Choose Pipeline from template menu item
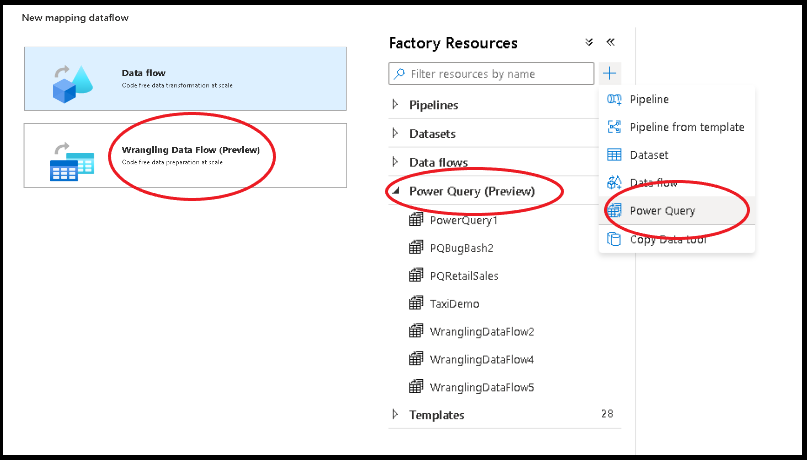 (x=686, y=127)
